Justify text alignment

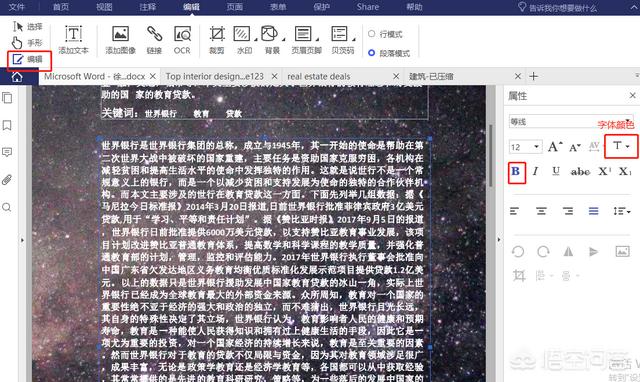(x=593, y=211)
